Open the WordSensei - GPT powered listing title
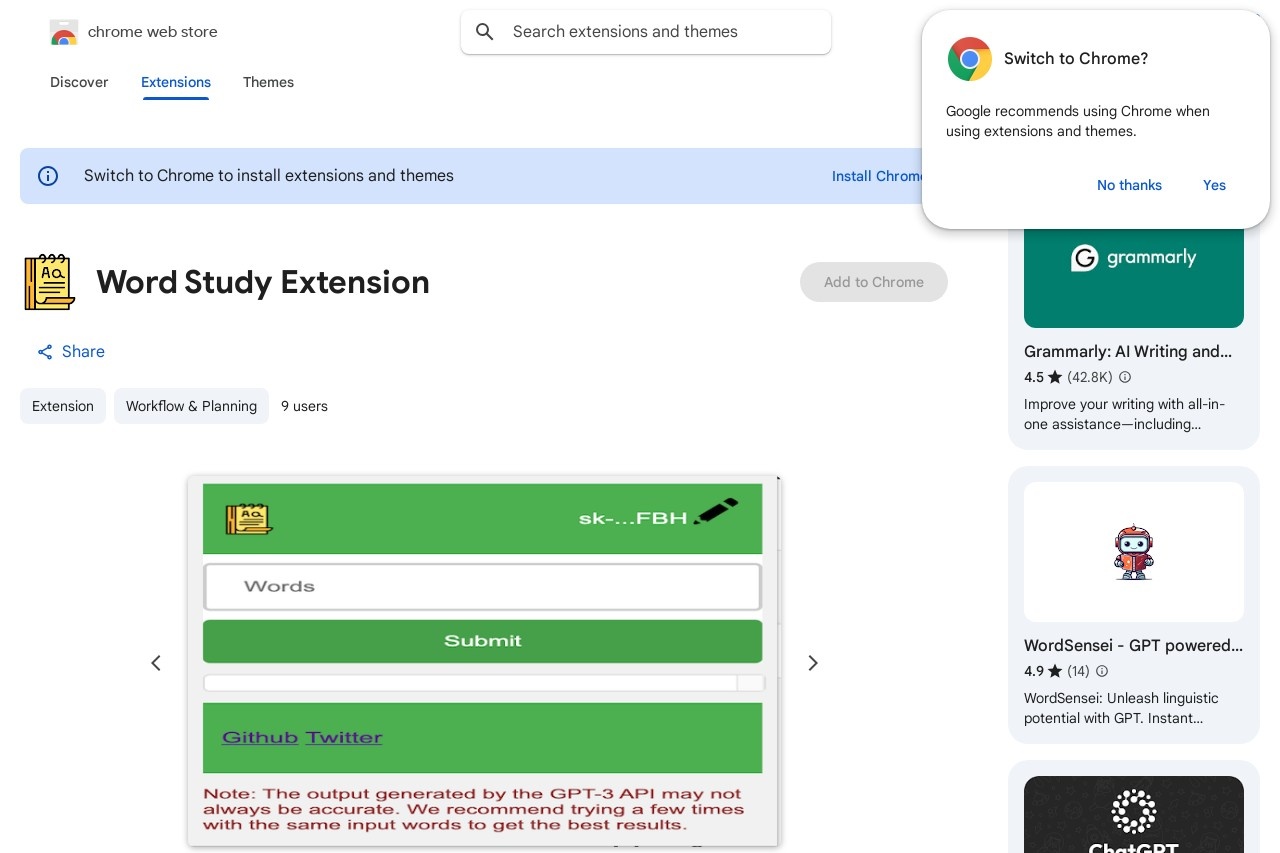The width and height of the screenshot is (1280, 853). click(1133, 646)
